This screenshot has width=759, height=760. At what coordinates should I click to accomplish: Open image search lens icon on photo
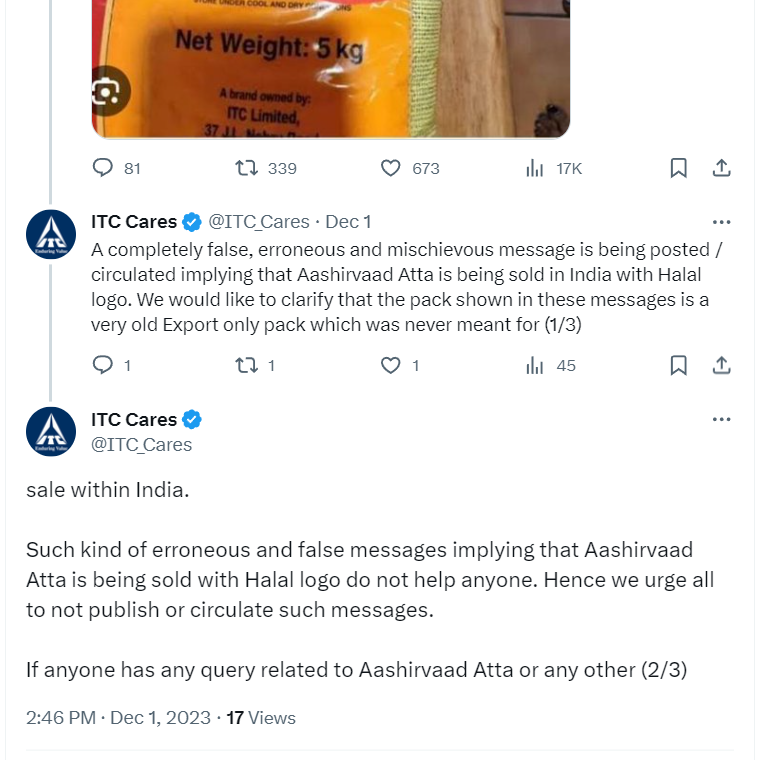[x=107, y=92]
